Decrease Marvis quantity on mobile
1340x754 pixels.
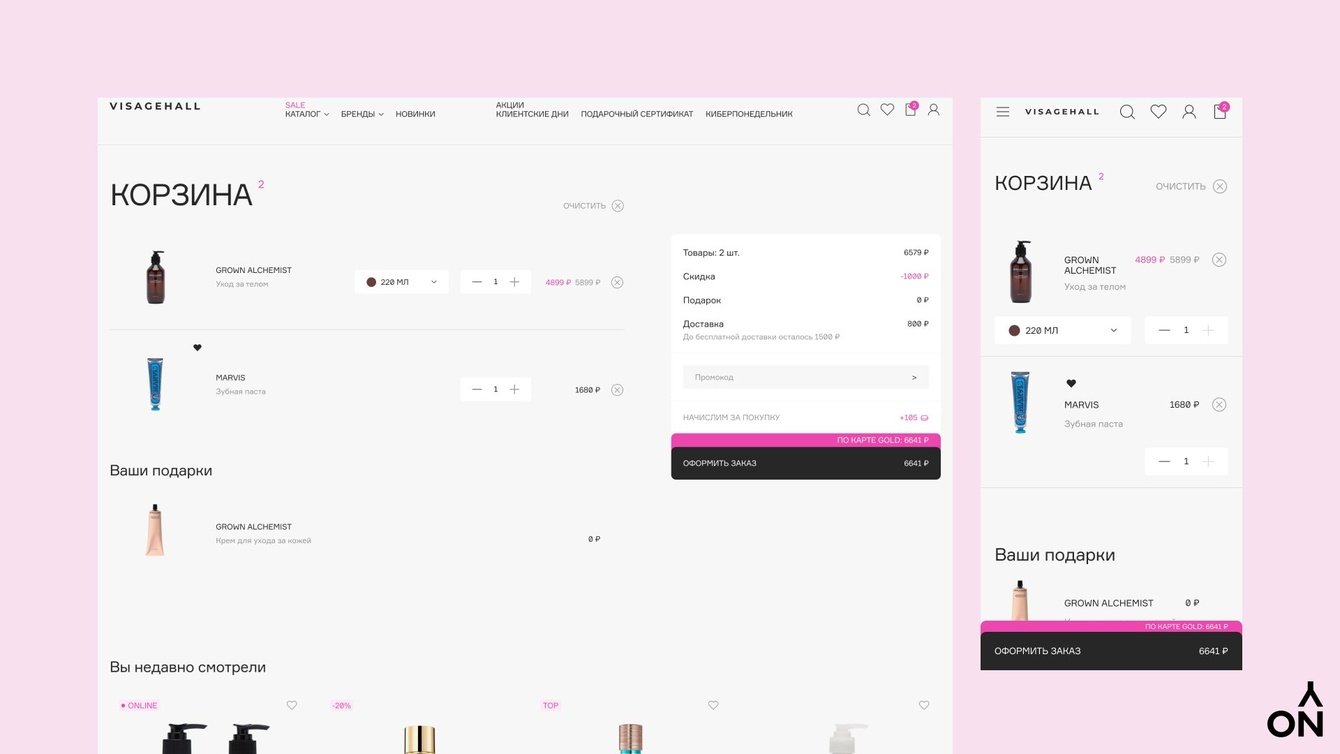click(1164, 461)
